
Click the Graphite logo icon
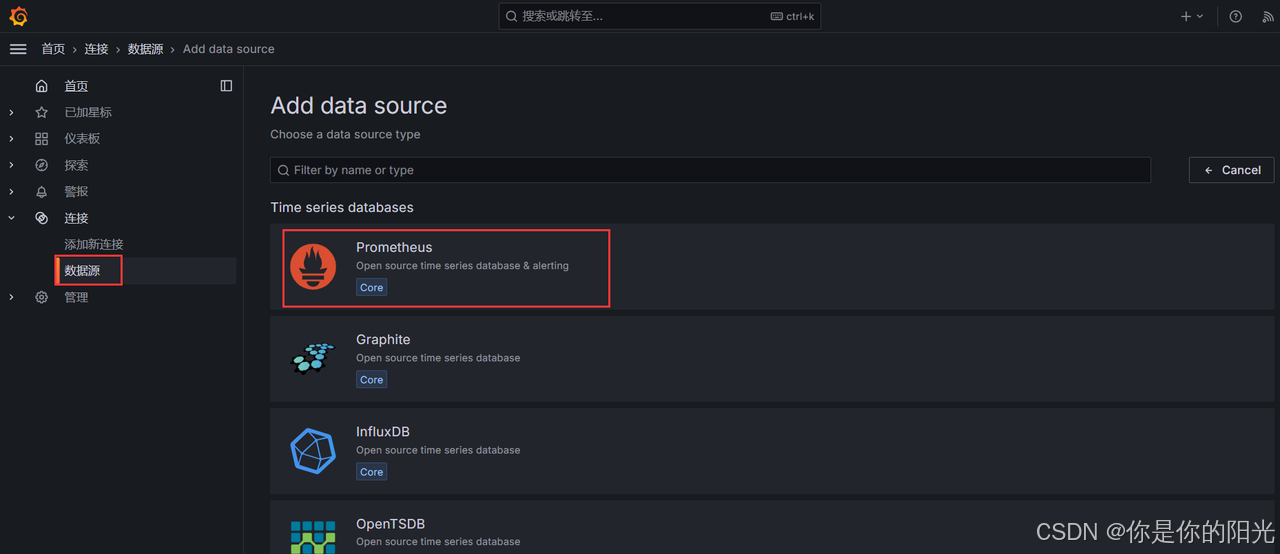(x=313, y=358)
